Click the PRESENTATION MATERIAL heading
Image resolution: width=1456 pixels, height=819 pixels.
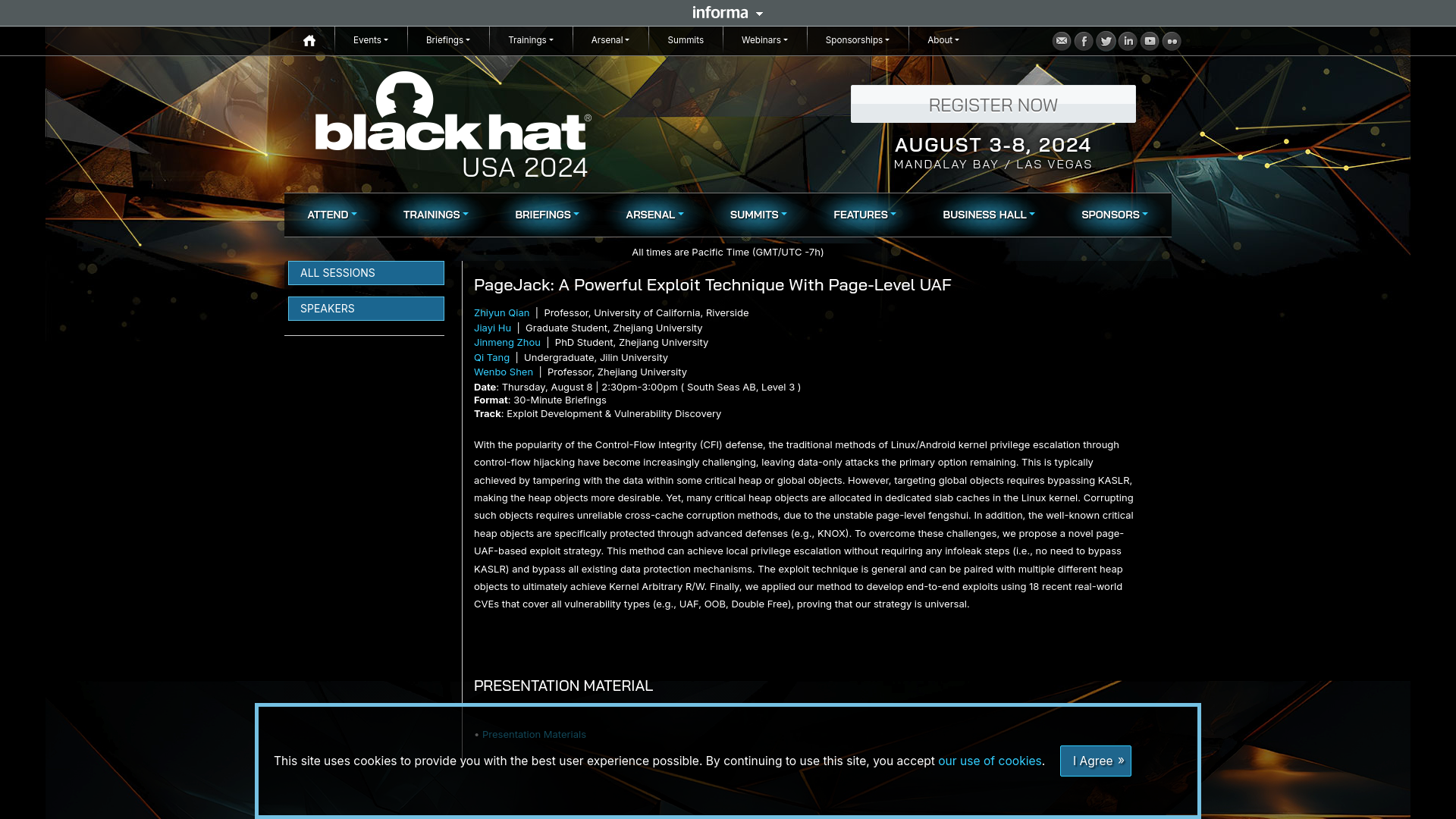pos(563,686)
